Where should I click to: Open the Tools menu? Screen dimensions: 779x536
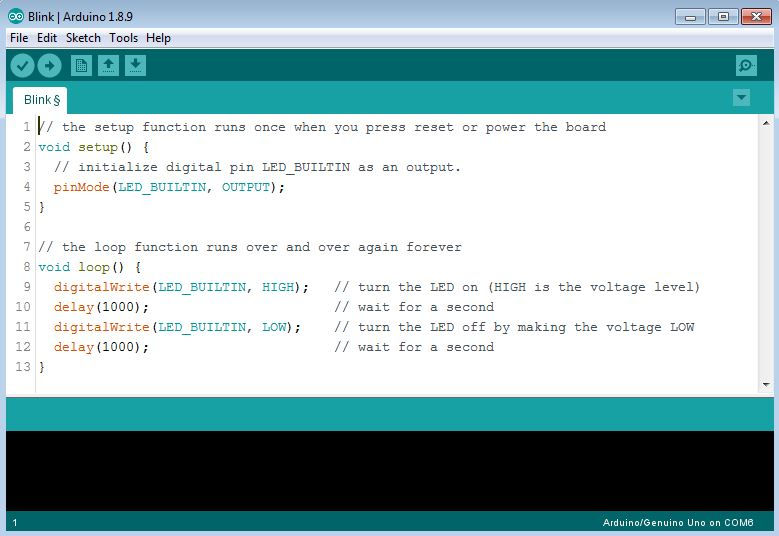[x=123, y=38]
